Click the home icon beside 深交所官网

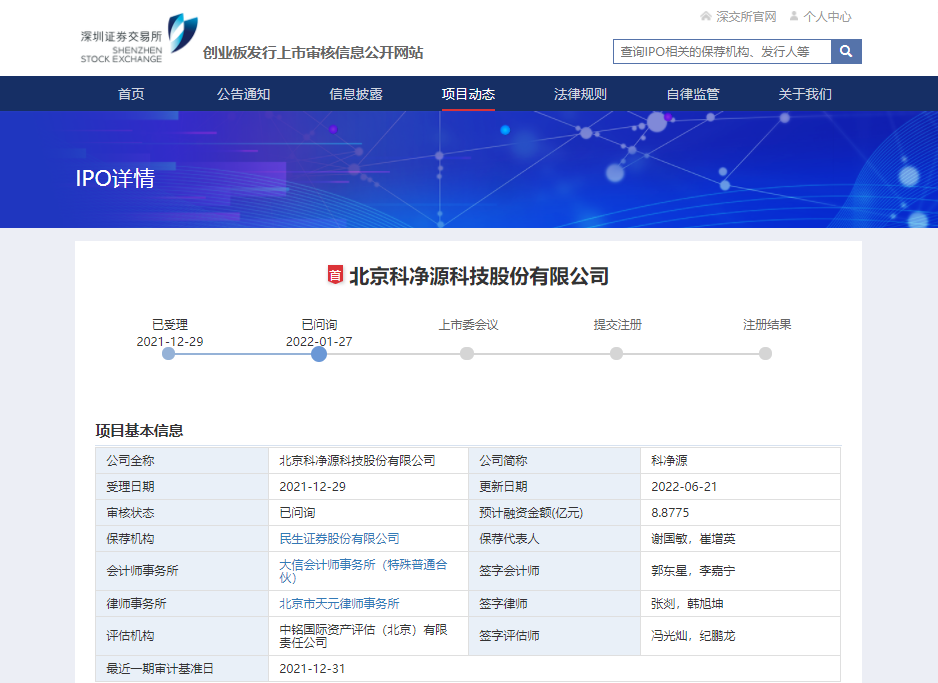[706, 16]
